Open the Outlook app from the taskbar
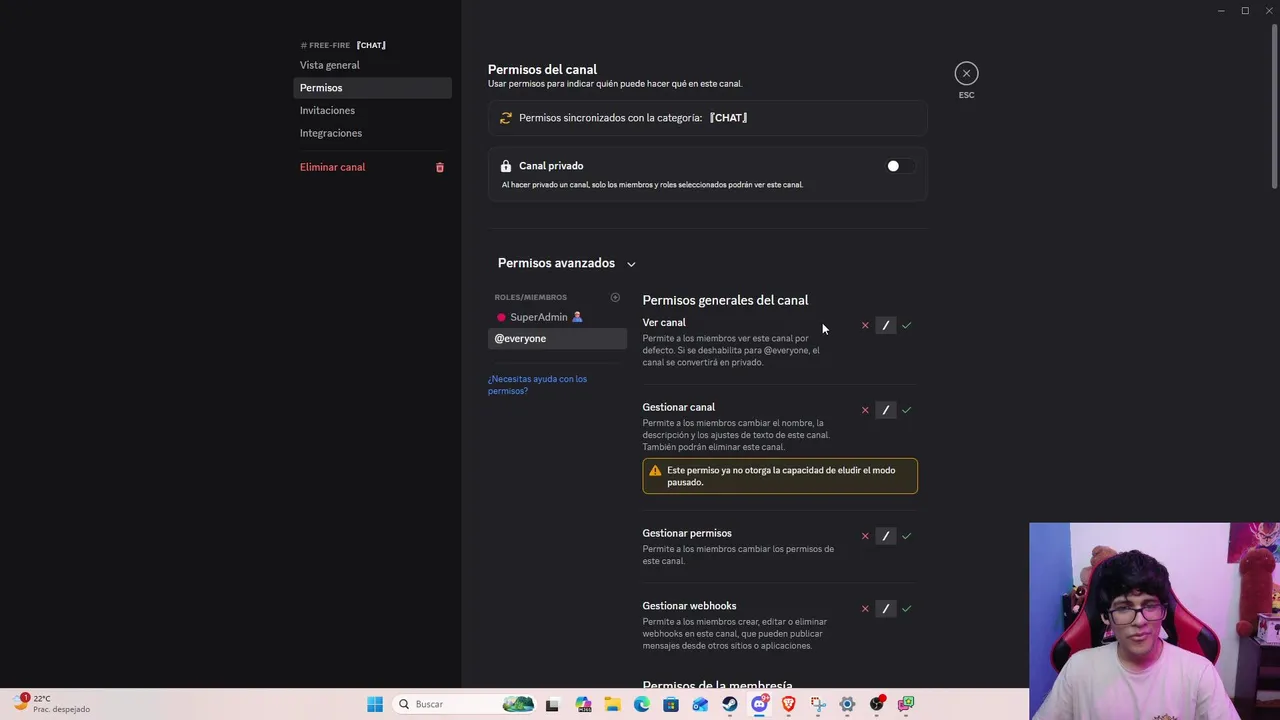 (700, 704)
